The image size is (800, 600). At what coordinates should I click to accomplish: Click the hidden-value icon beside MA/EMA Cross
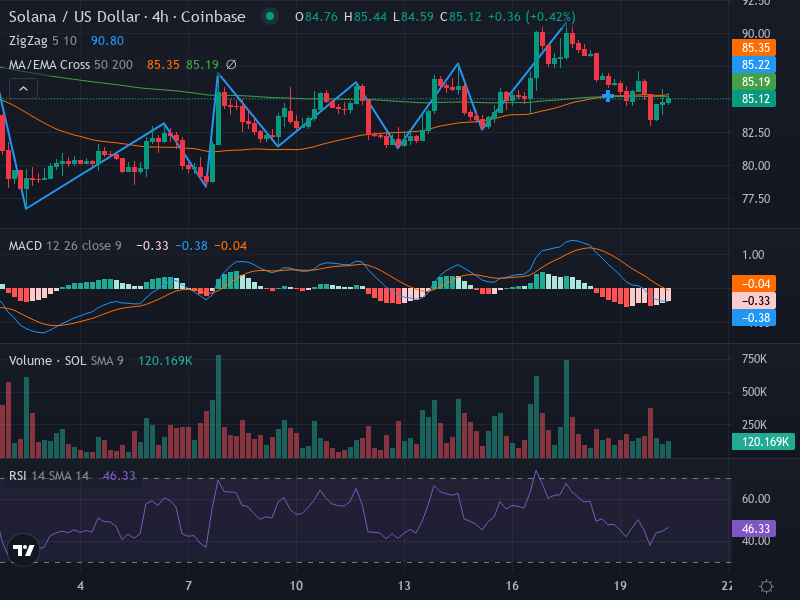(231, 65)
